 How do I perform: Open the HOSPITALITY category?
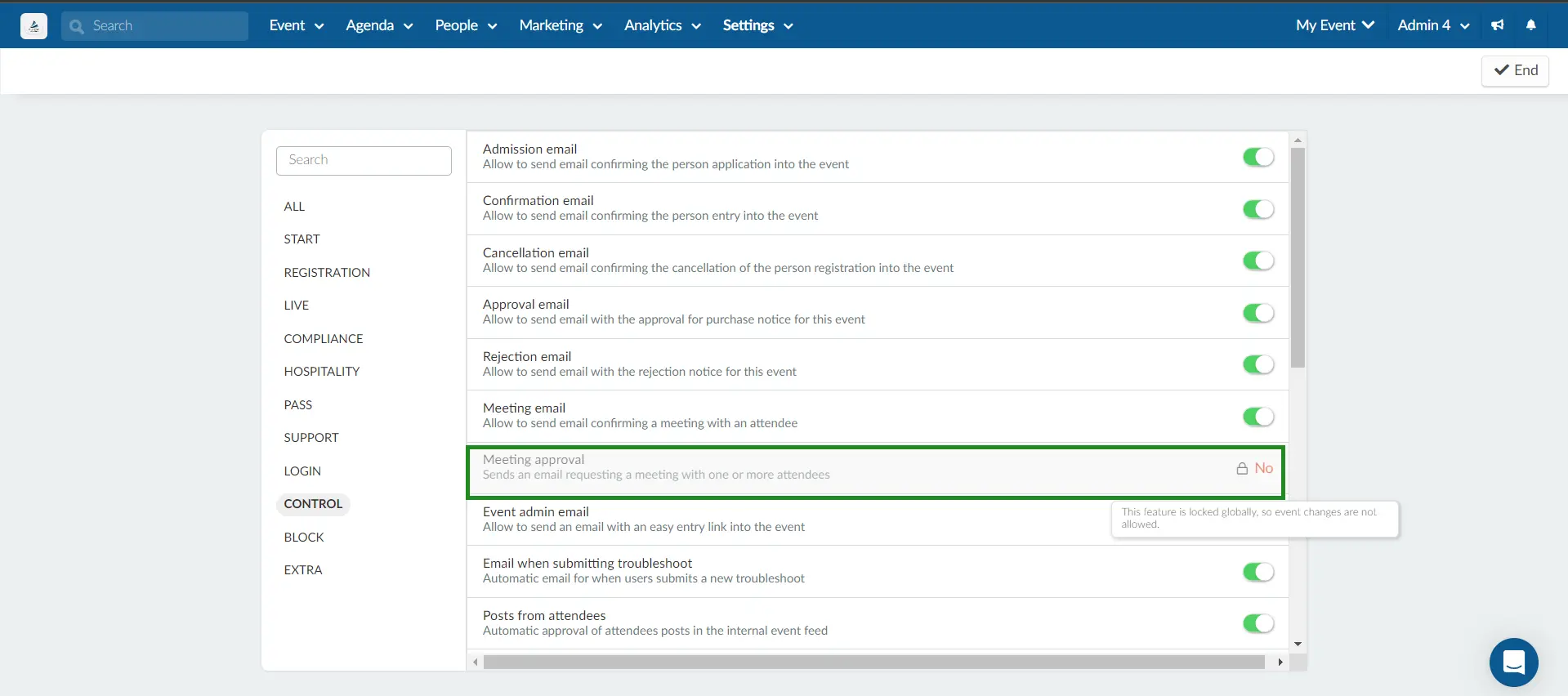click(x=322, y=372)
